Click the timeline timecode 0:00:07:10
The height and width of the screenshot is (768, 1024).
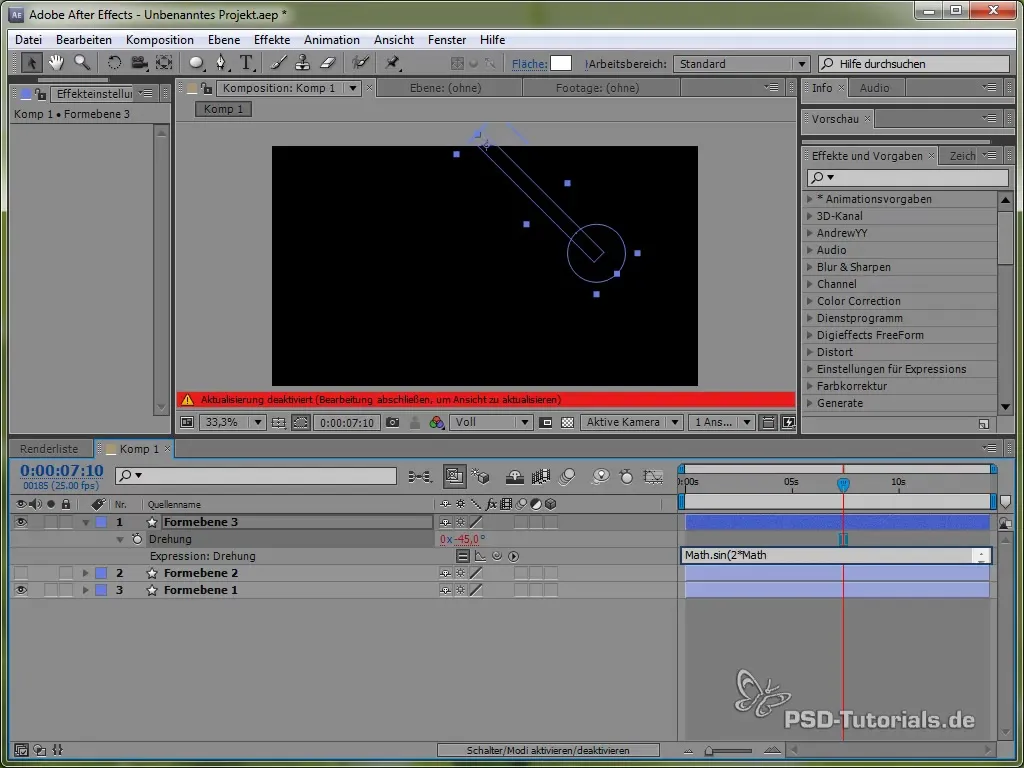61,471
